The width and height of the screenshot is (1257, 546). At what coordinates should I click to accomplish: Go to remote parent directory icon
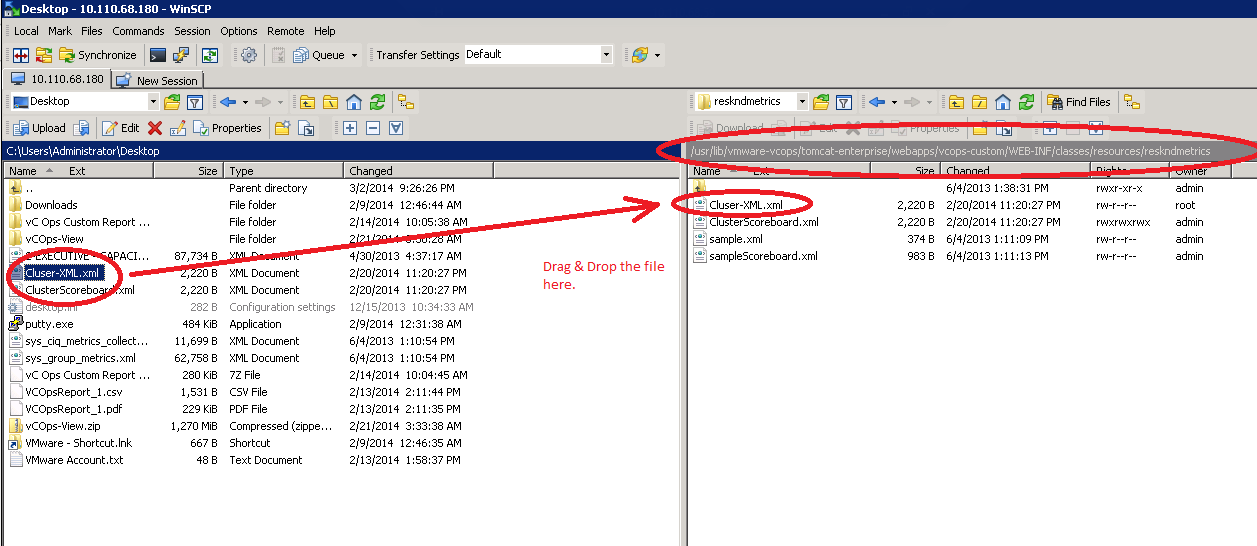956,102
